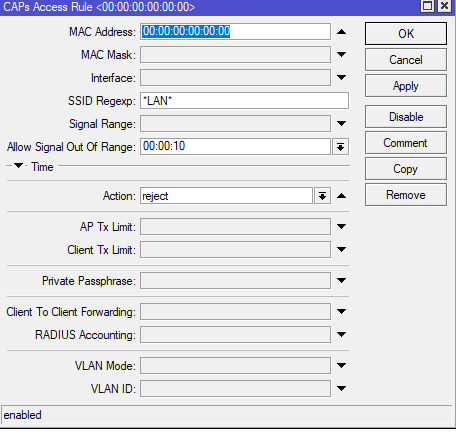Open the Action dropdown list
Image resolution: width=456 pixels, height=435 pixels.
click(322, 196)
